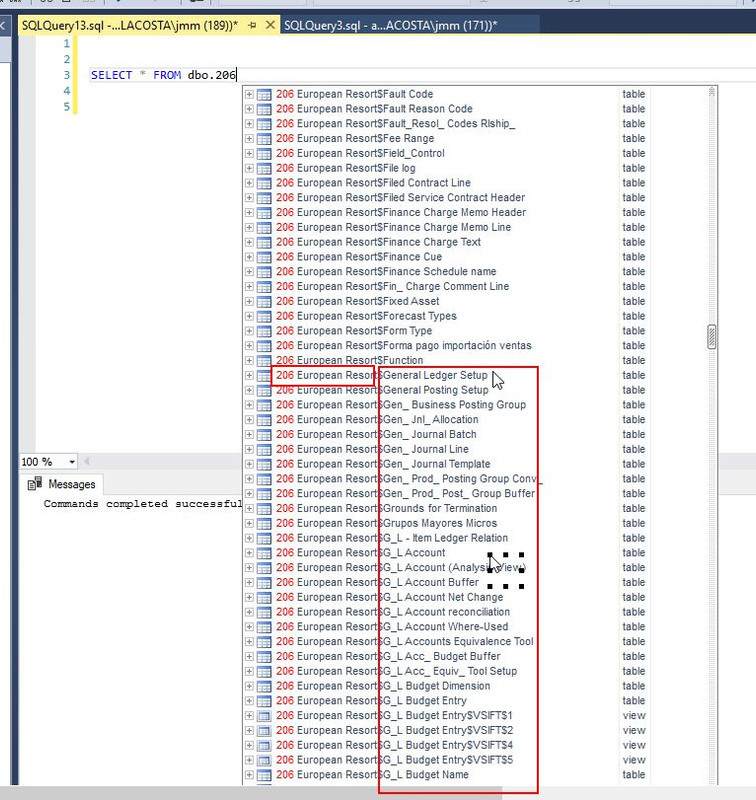Click table icon for Fault_Resol_ Codes Rlship_

click(264, 123)
